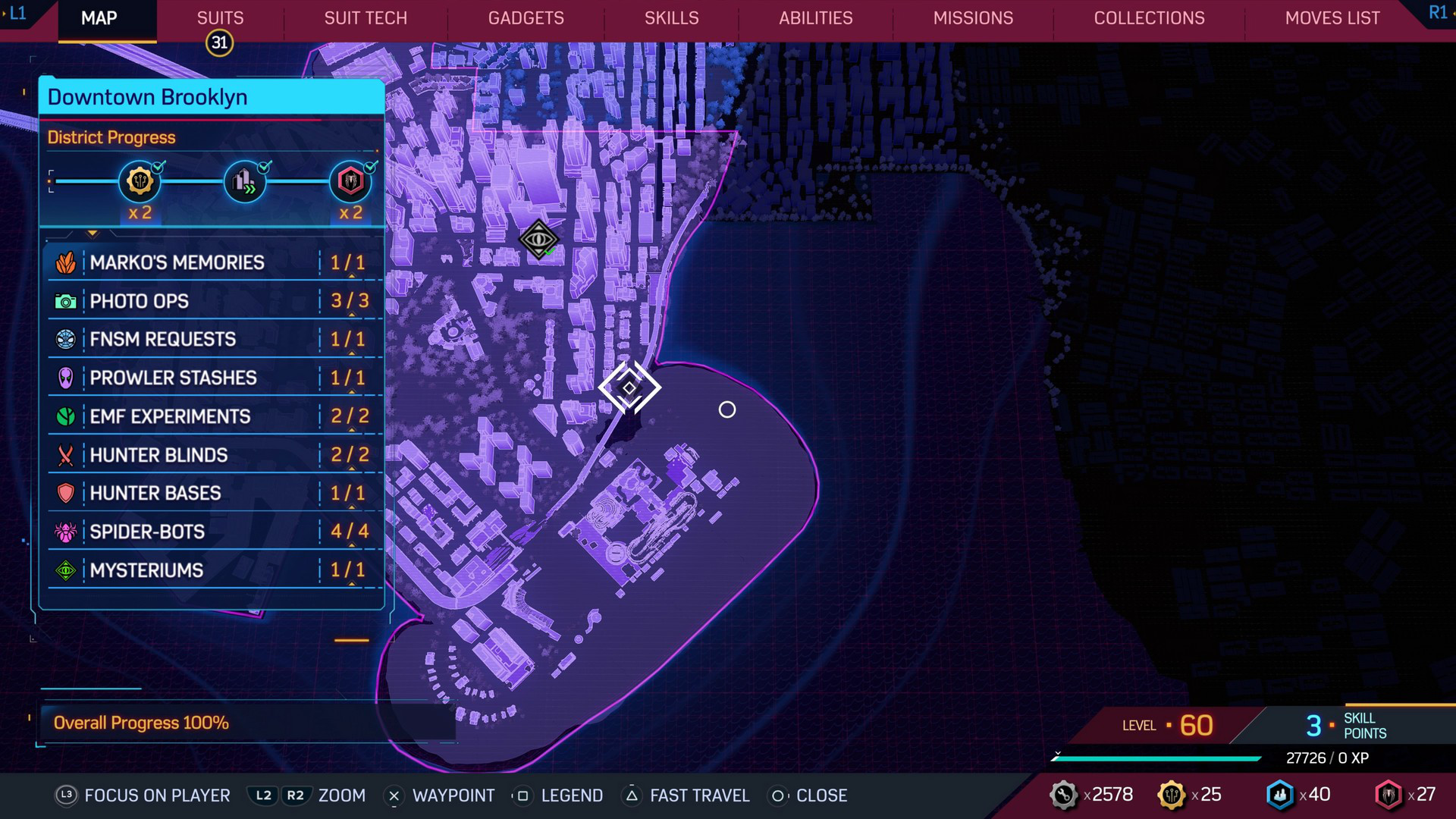Click the circular map cursor
Viewport: 1456px width, 819px height.
[726, 409]
